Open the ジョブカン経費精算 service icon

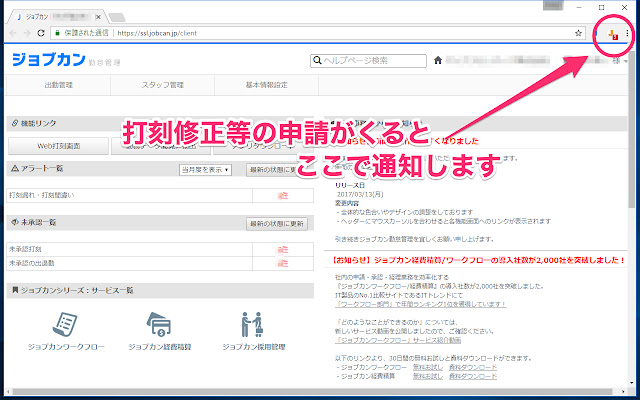pyautogui.click(x=159, y=325)
